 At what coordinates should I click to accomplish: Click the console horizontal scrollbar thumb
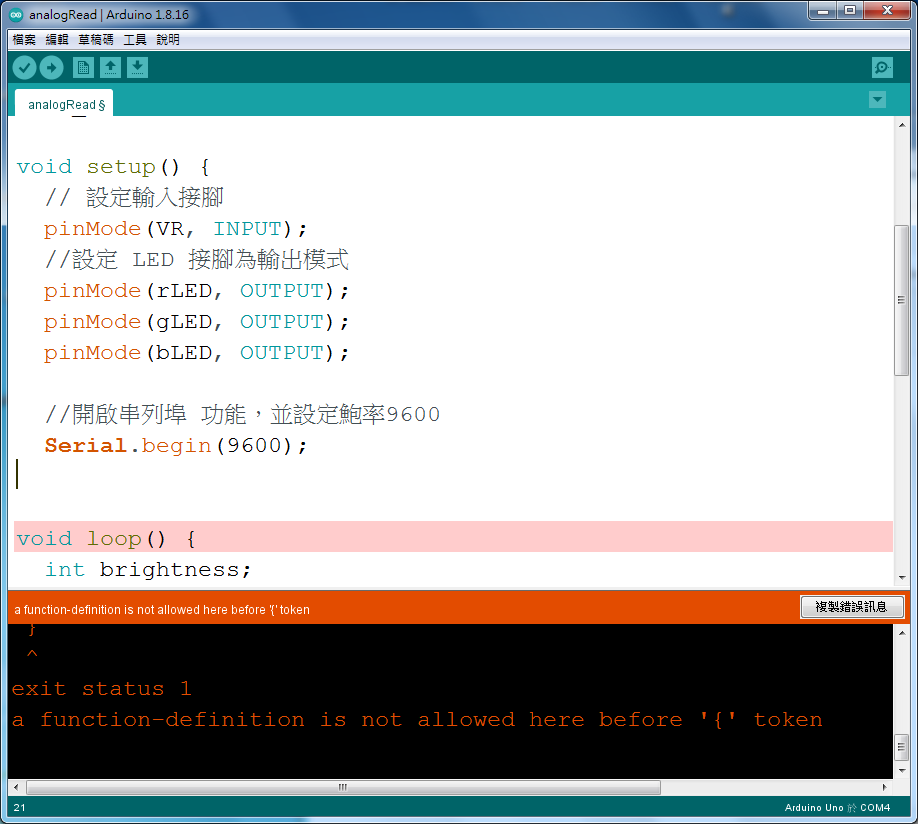343,787
